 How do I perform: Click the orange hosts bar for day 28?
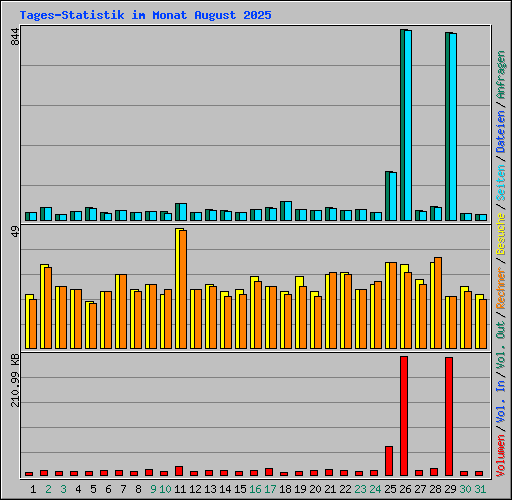click(438, 303)
